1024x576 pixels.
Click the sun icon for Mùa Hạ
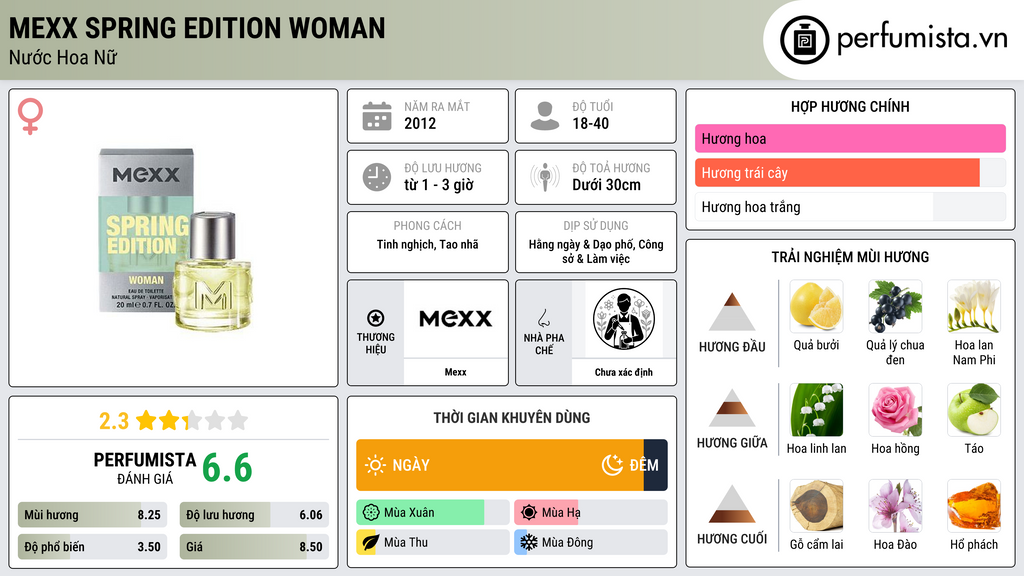pyautogui.click(x=529, y=513)
